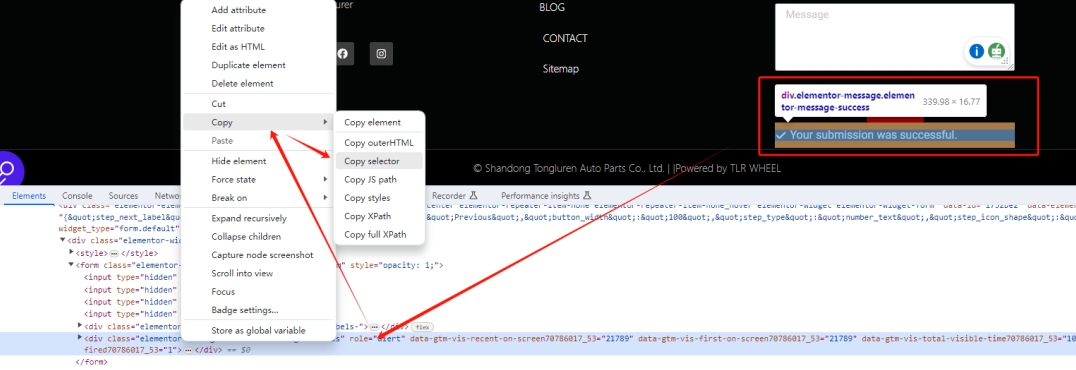Click the div.elementor-message tooltip label
This screenshot has width=1076, height=370.
847,102
